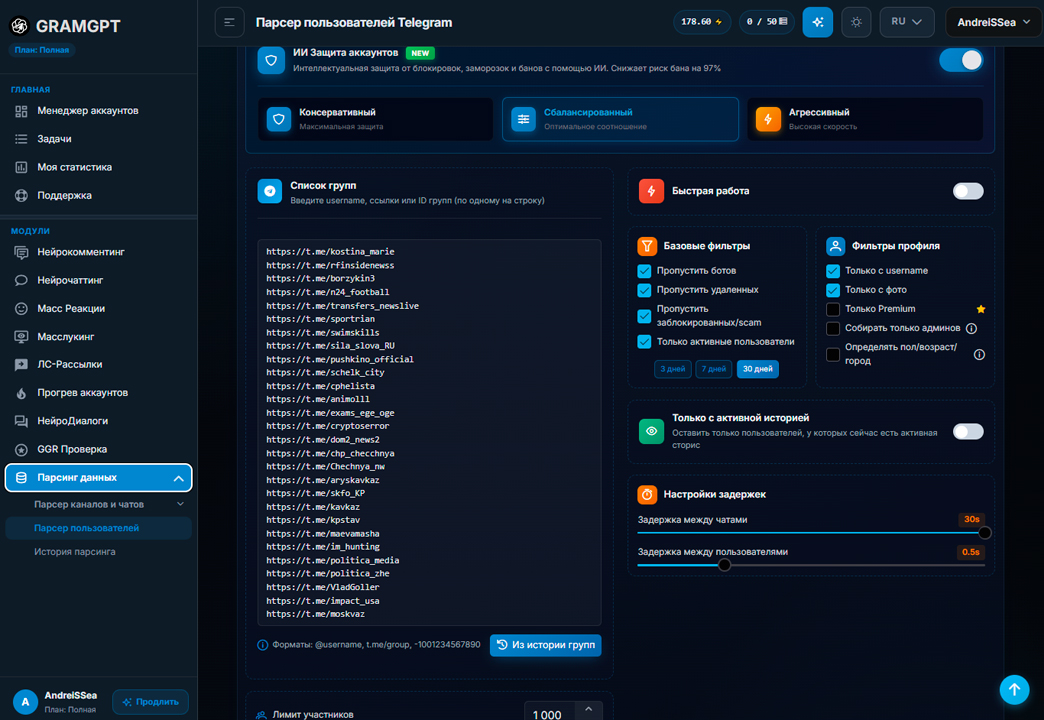Select the 3 дней activity period
Screen dimensions: 1044x720
(672, 369)
